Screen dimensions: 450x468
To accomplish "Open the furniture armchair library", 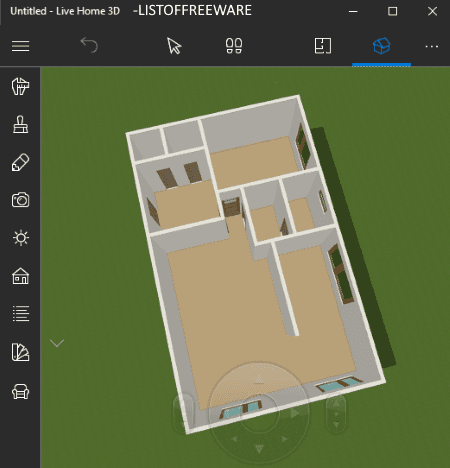I will tap(20, 391).
